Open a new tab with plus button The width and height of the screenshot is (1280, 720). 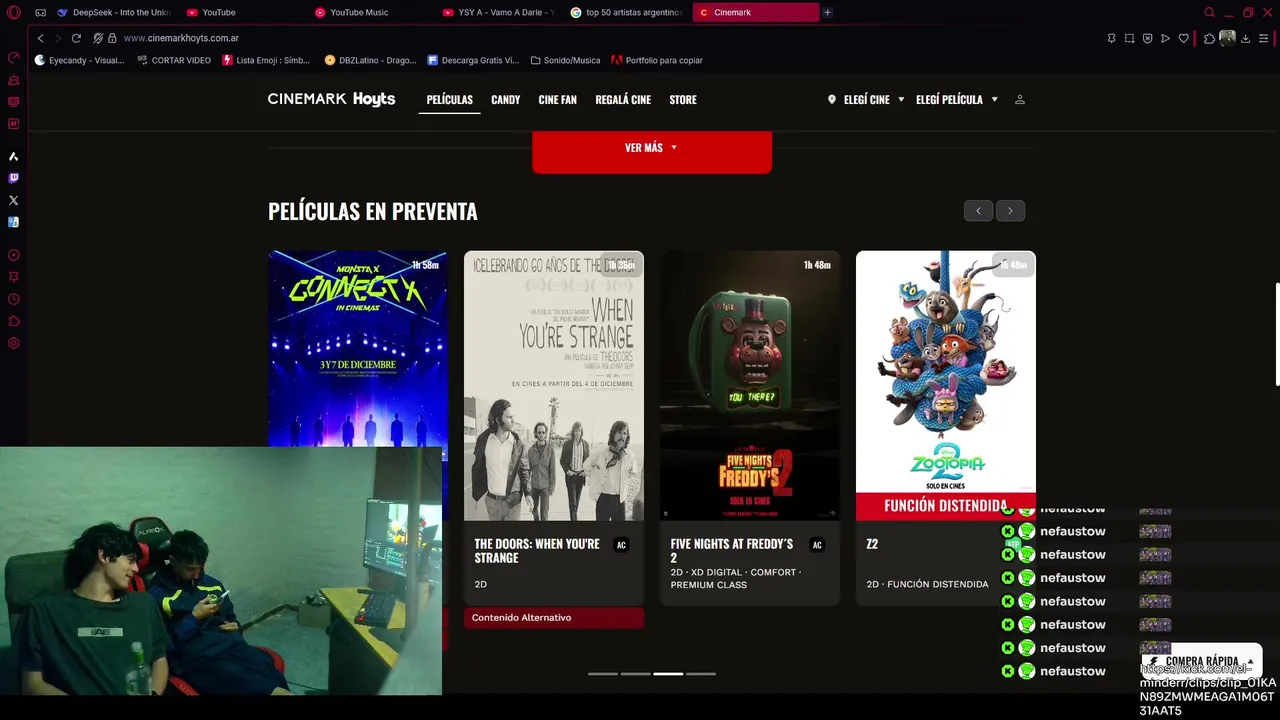[827, 12]
